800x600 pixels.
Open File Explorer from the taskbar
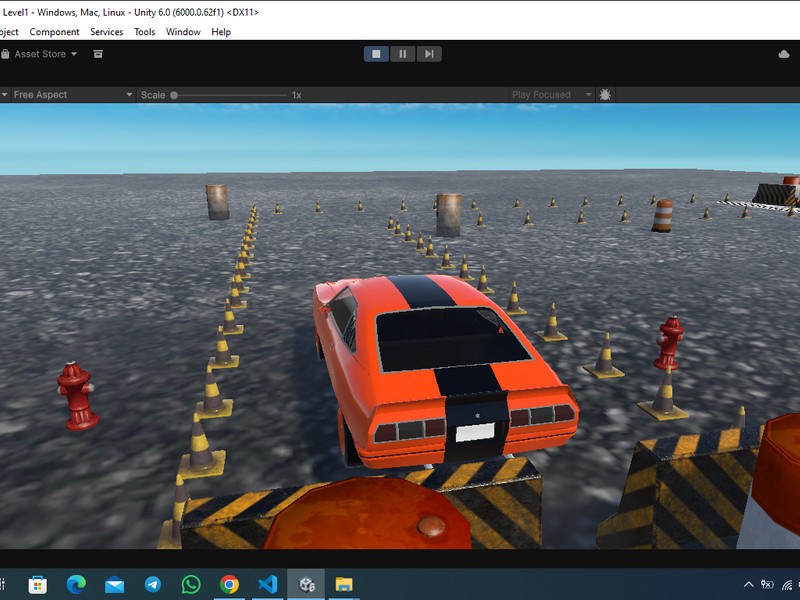tap(344, 582)
